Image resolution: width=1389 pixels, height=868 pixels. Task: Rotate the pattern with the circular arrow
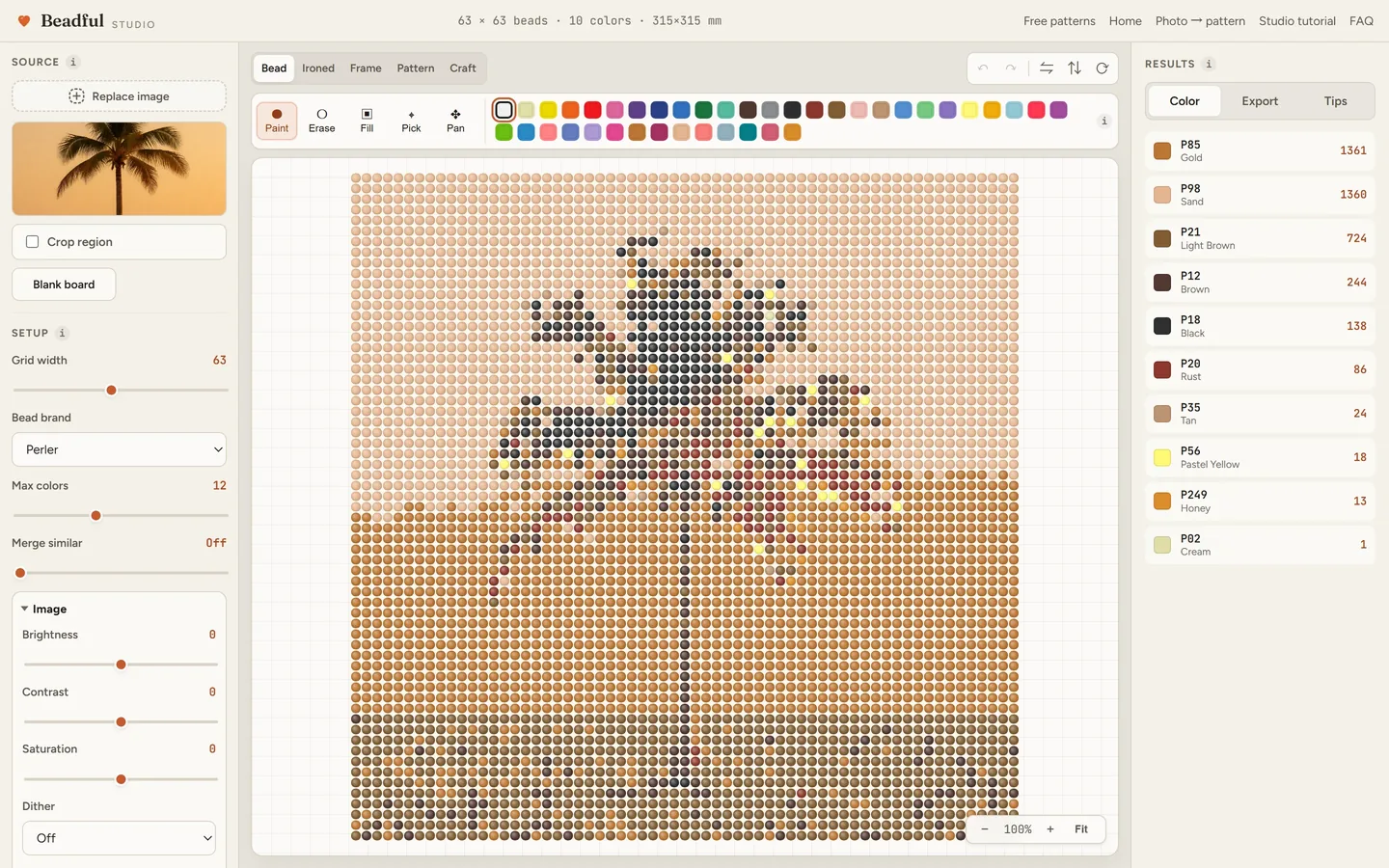tap(1102, 68)
